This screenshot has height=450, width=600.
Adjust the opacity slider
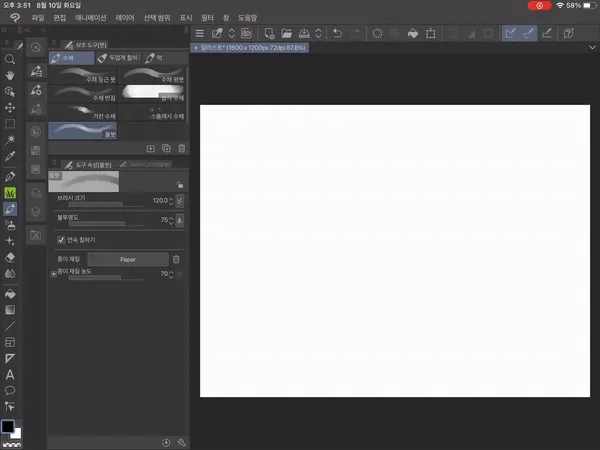tap(106, 224)
